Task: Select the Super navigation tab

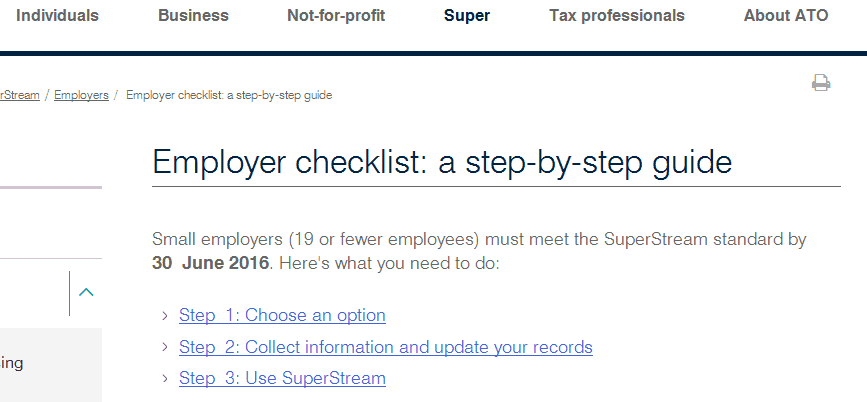Action: [467, 15]
